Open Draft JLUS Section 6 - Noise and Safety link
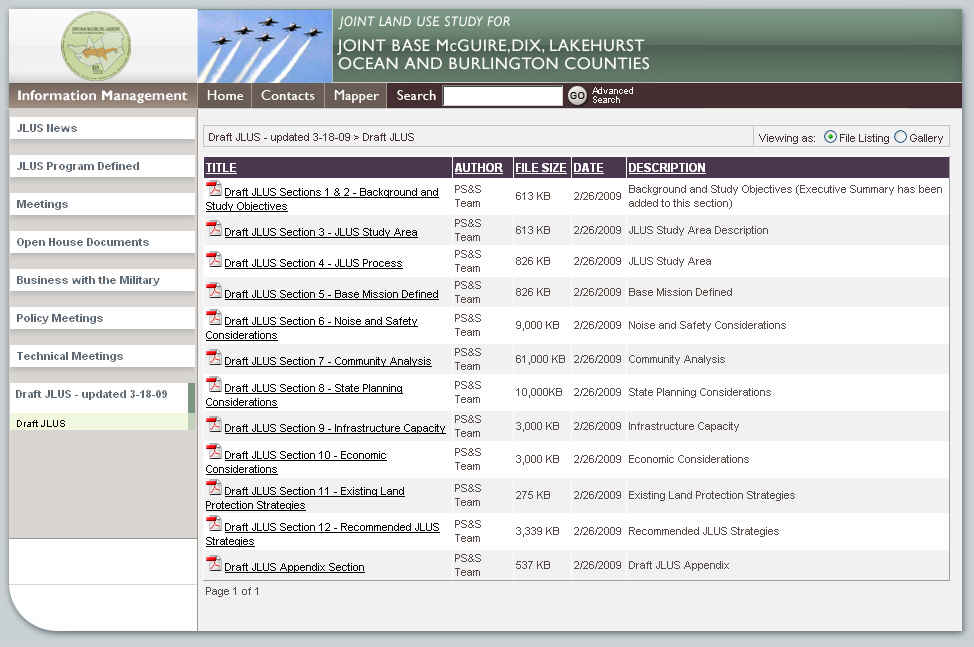974x647 pixels. click(x=312, y=328)
